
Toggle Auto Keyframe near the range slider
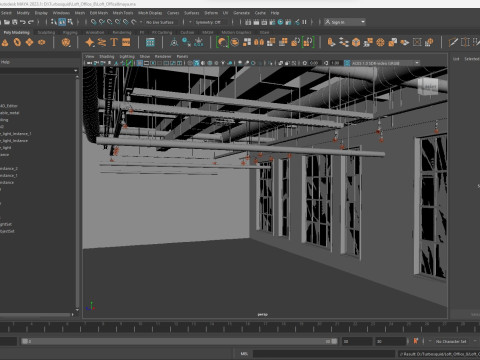pos(416,341)
